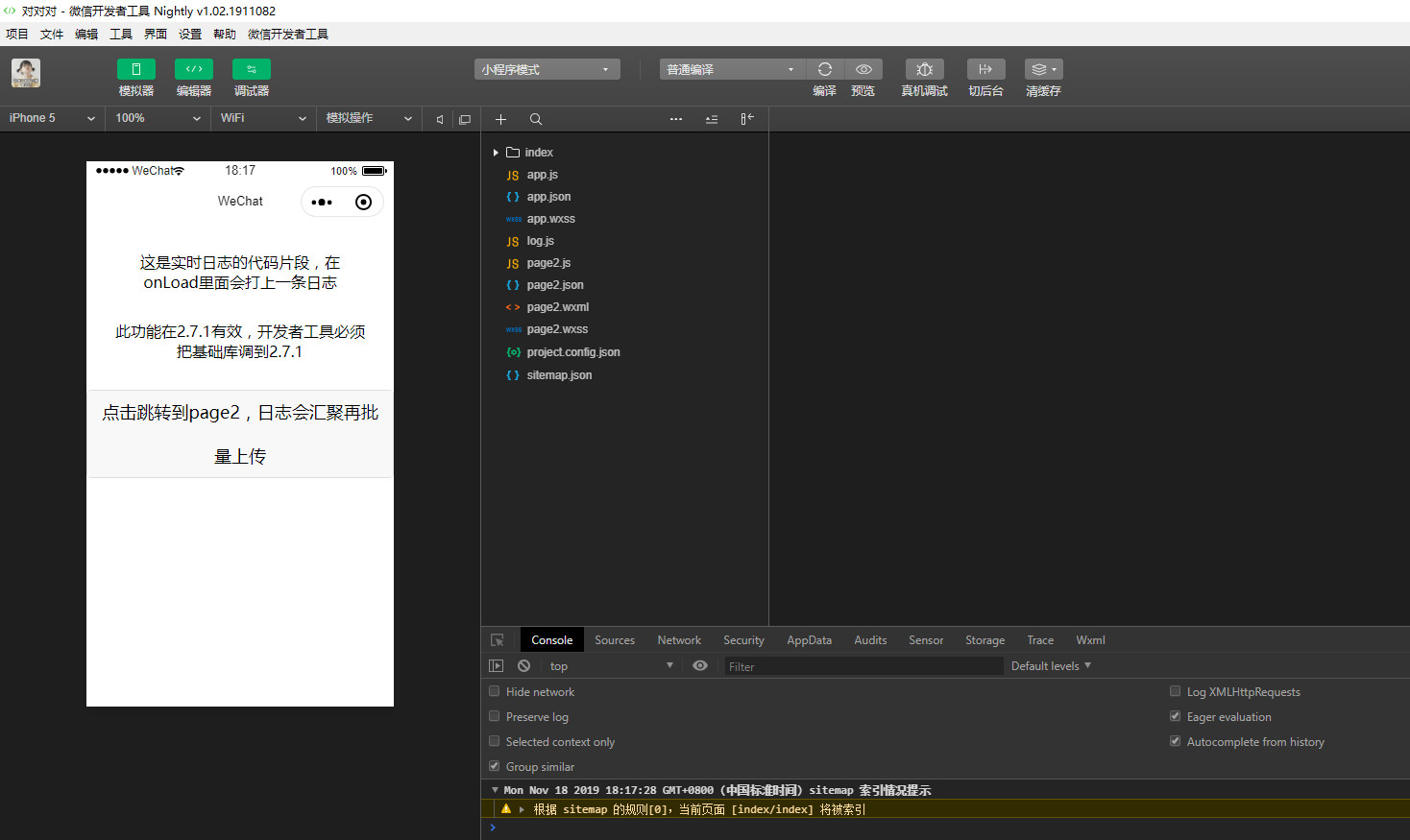This screenshot has height=840, width=1410.
Task: Open the 编辑 menu
Action: [x=86, y=35]
